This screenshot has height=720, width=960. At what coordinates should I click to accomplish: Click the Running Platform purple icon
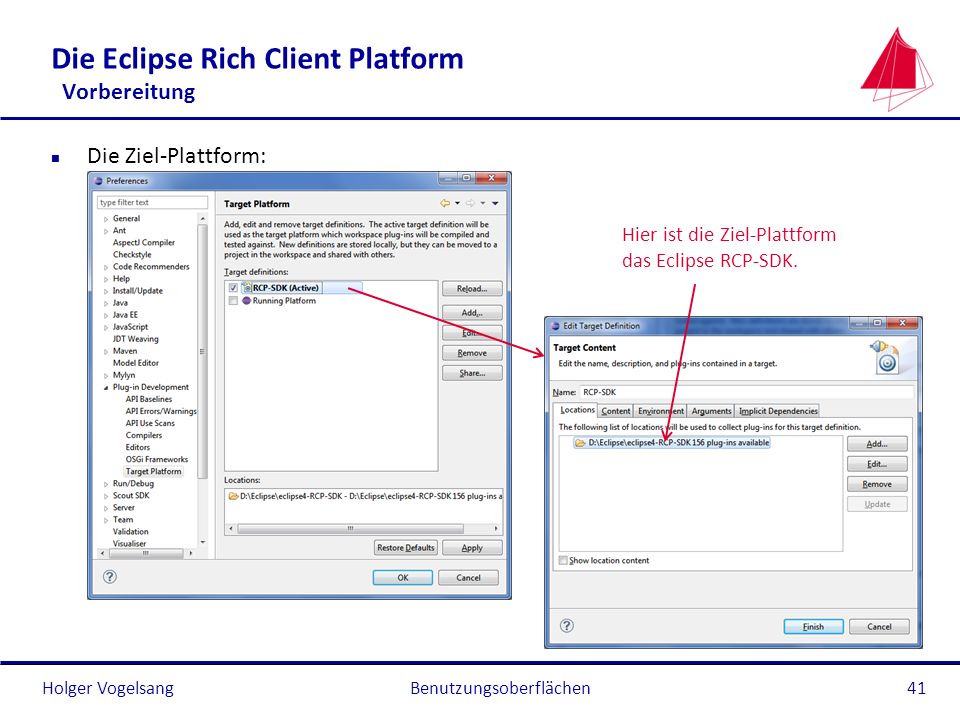pyautogui.click(x=246, y=301)
